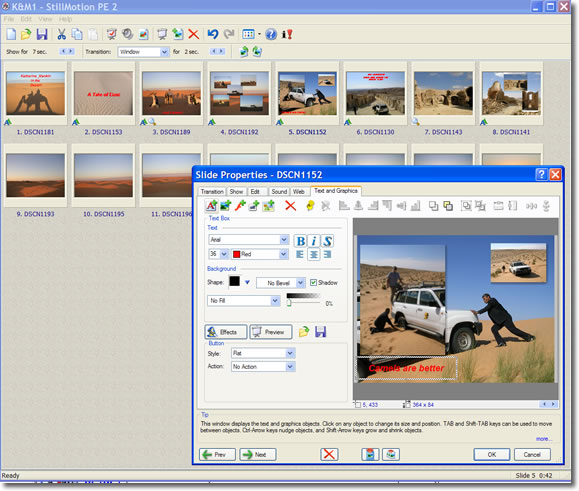Center-align text in the text box
This screenshot has width=579, height=491.
pos(314,254)
